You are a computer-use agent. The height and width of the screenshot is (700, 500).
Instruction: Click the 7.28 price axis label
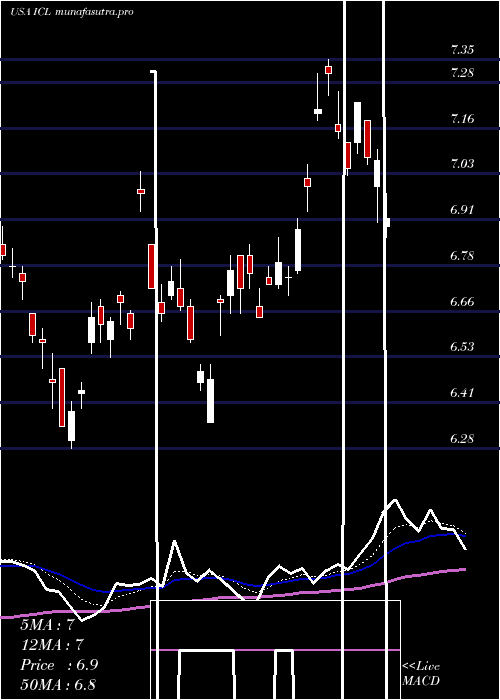point(462,72)
